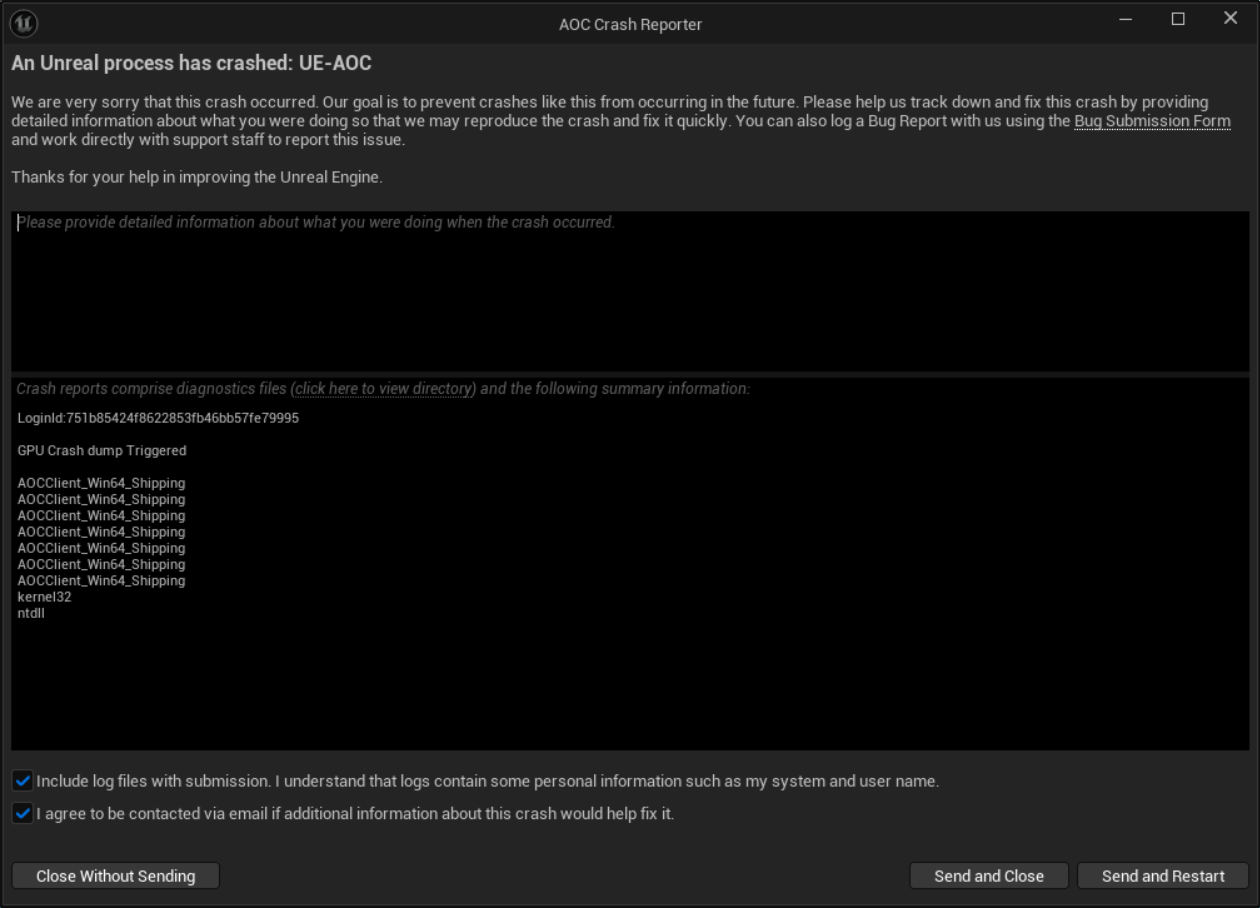Click the Unreal Engine logo icon
Image resolution: width=1260 pixels, height=908 pixels.
tap(25, 23)
